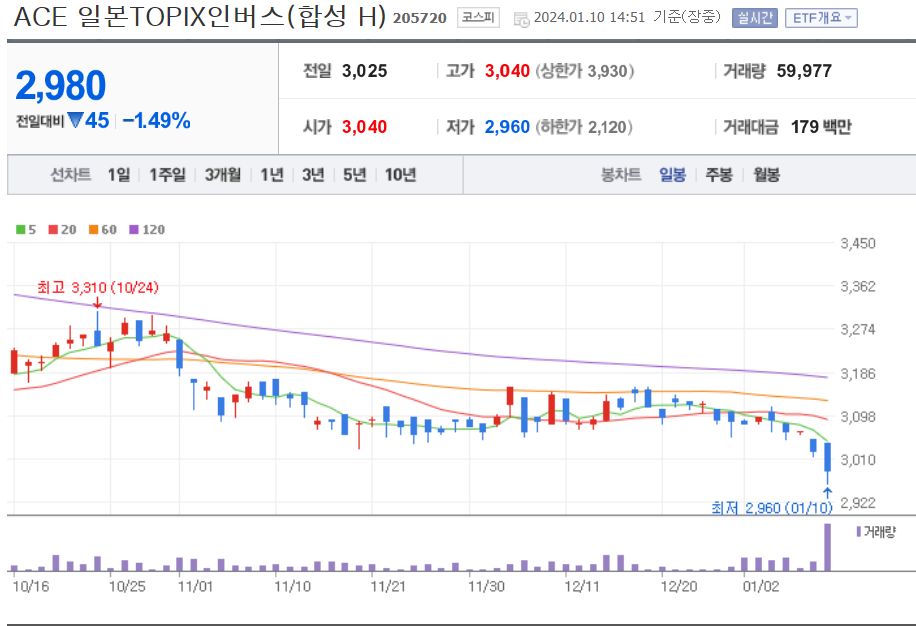The image size is (916, 626).
Task: Choose the 10년 chart range
Action: [400, 175]
